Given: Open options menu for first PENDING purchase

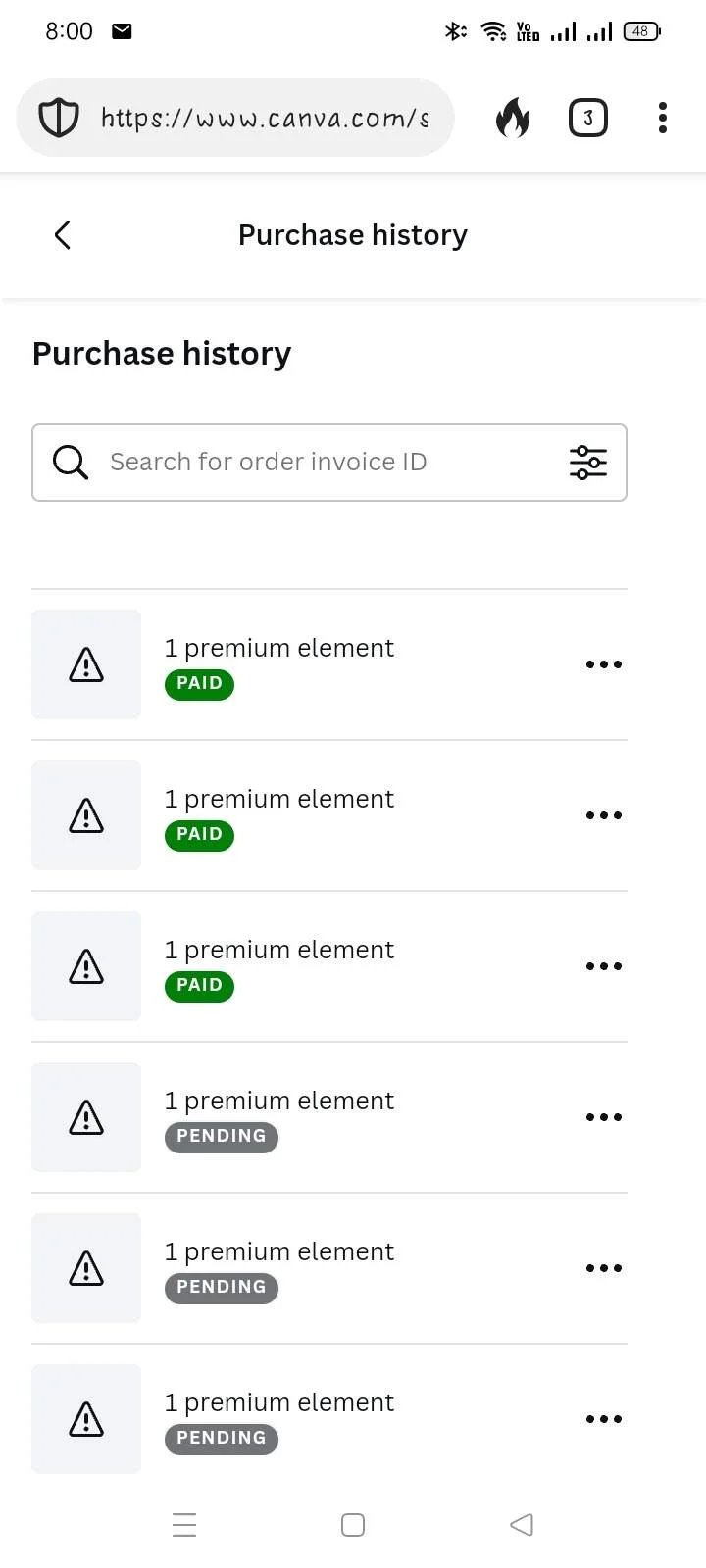Looking at the screenshot, I should (604, 1117).
